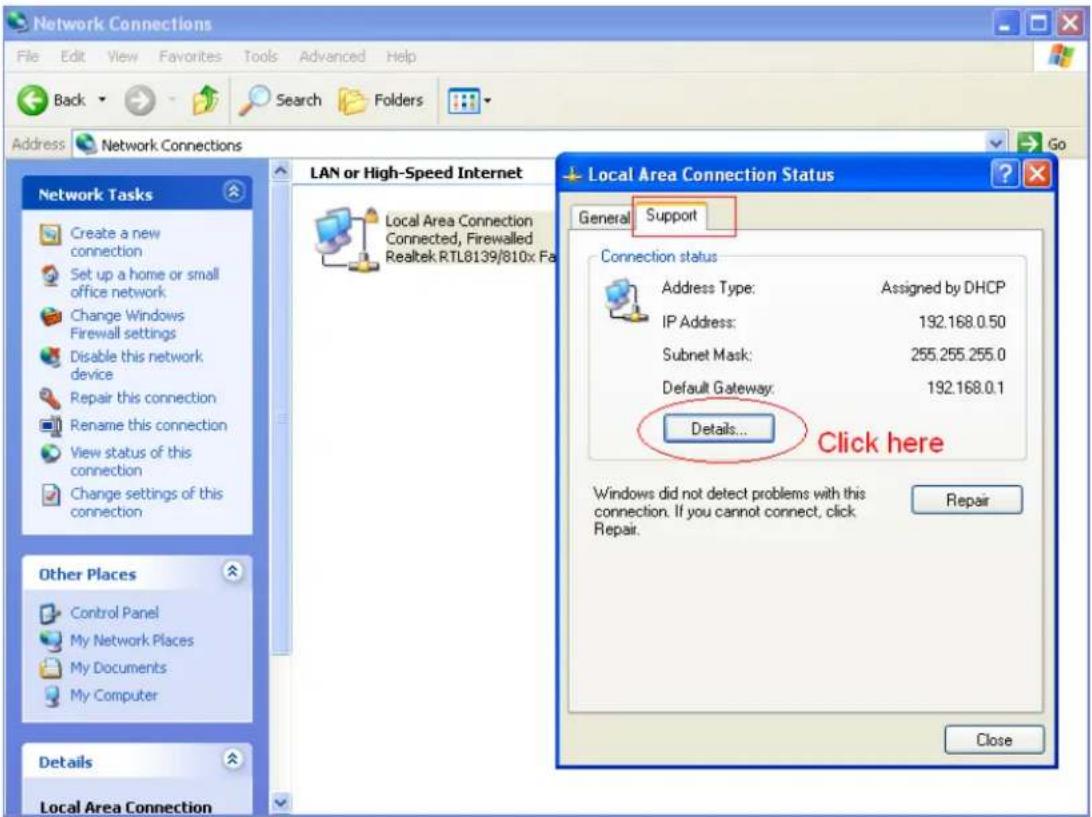Click the Go green arrow icon
1092x817 pixels.
coord(1029,144)
